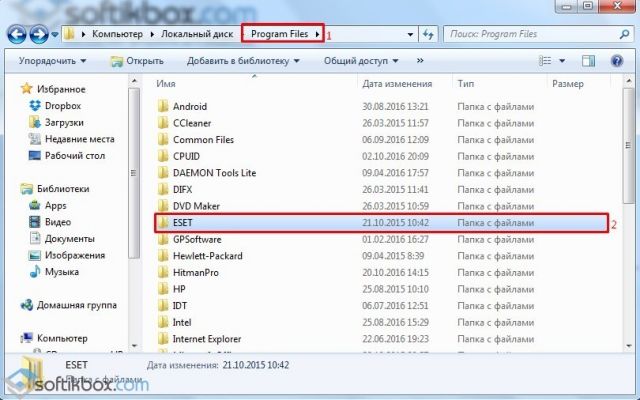Open the recent locations dropdown beside Forward

click(55, 35)
